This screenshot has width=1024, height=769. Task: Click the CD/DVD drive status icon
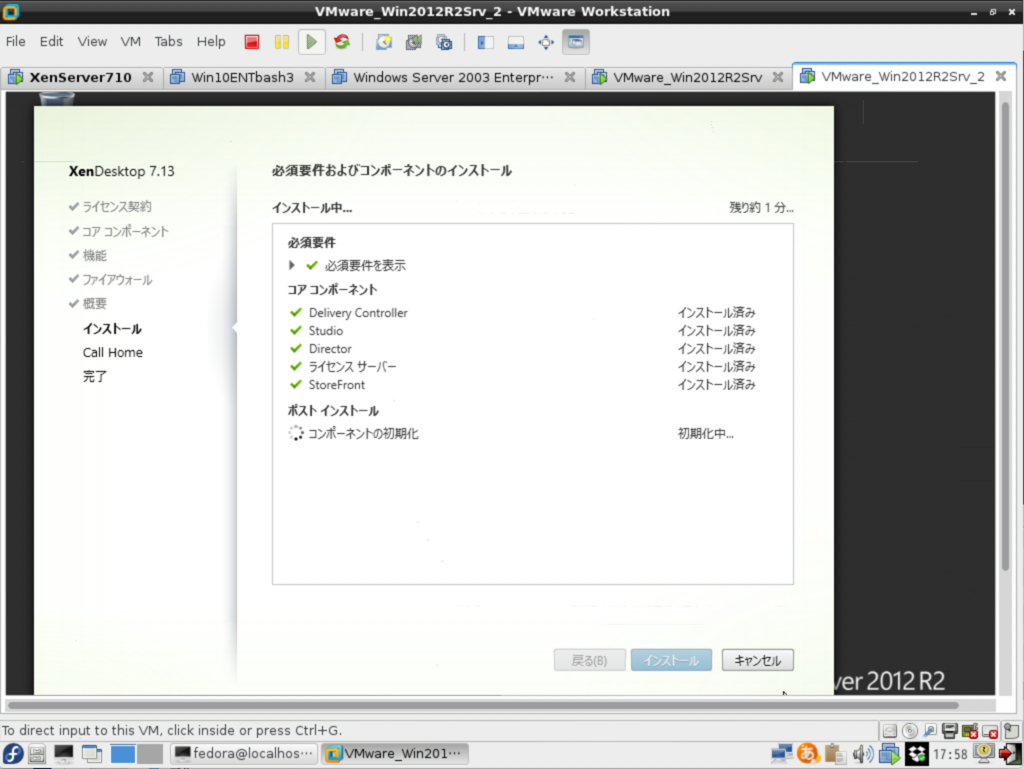click(910, 730)
